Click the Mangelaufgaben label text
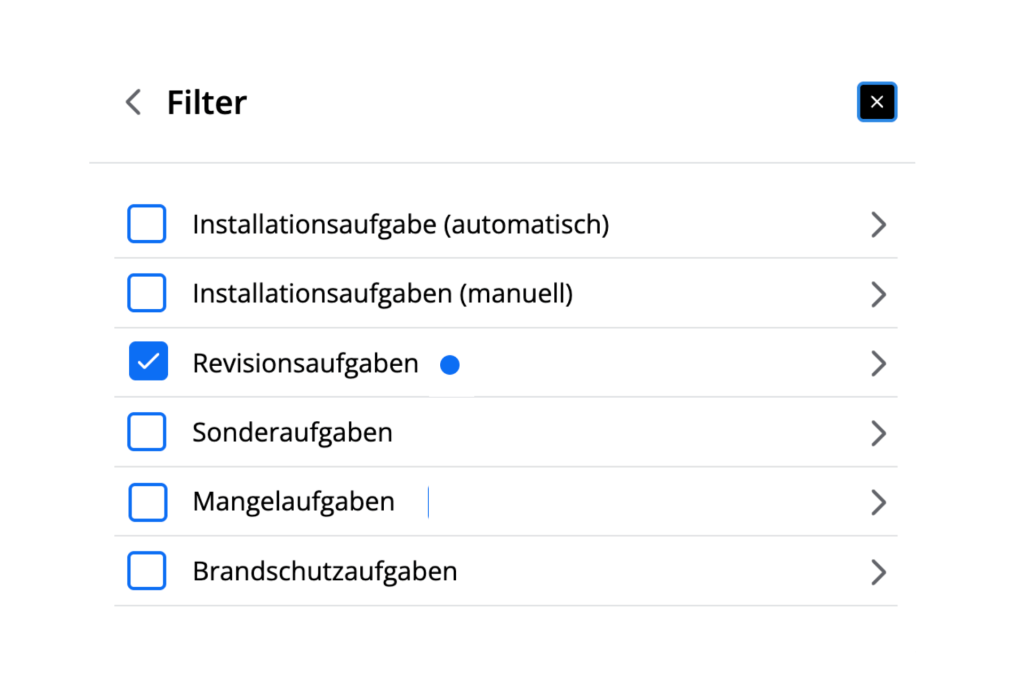 [293, 502]
